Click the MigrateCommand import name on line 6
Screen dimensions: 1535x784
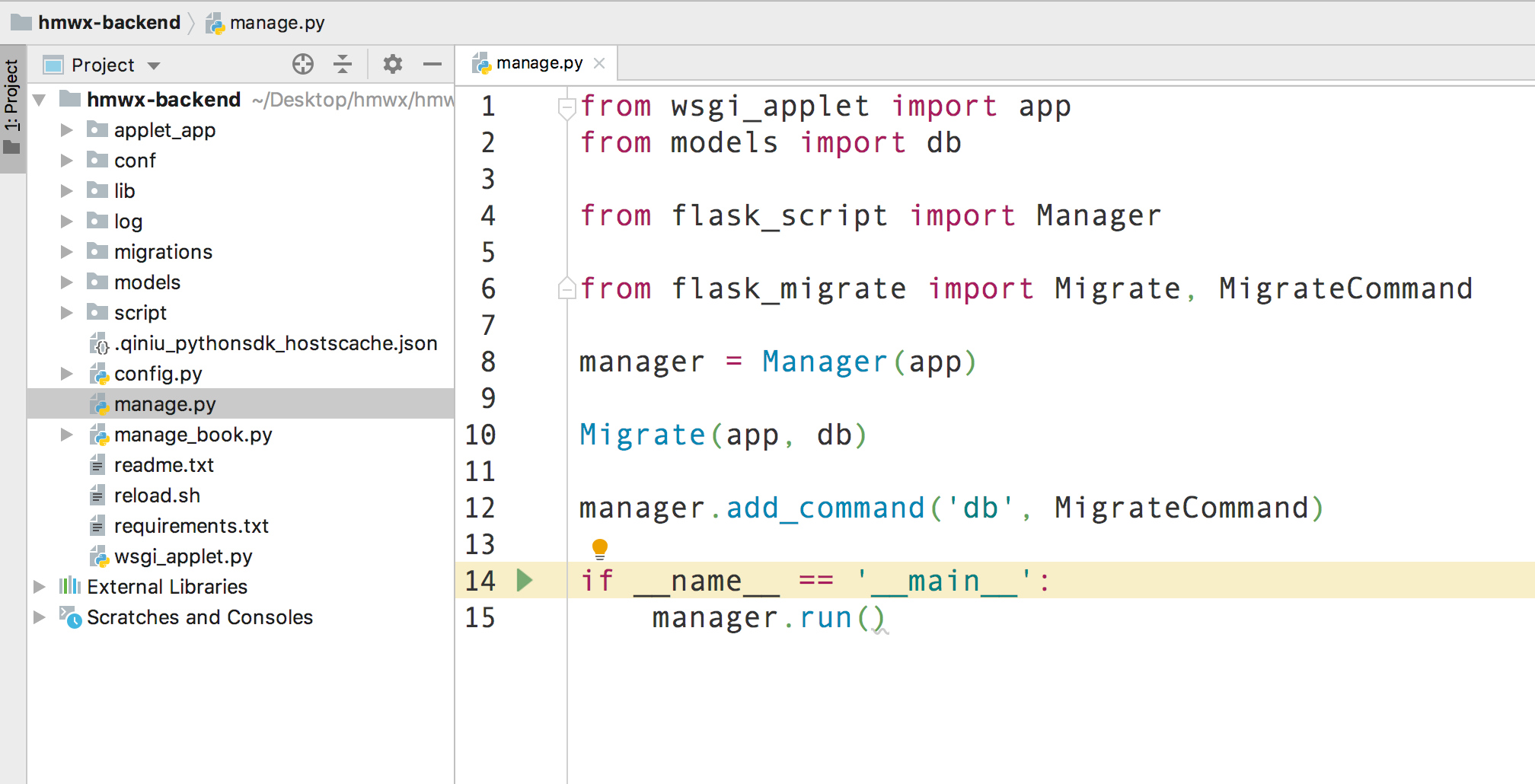[x=1345, y=288]
